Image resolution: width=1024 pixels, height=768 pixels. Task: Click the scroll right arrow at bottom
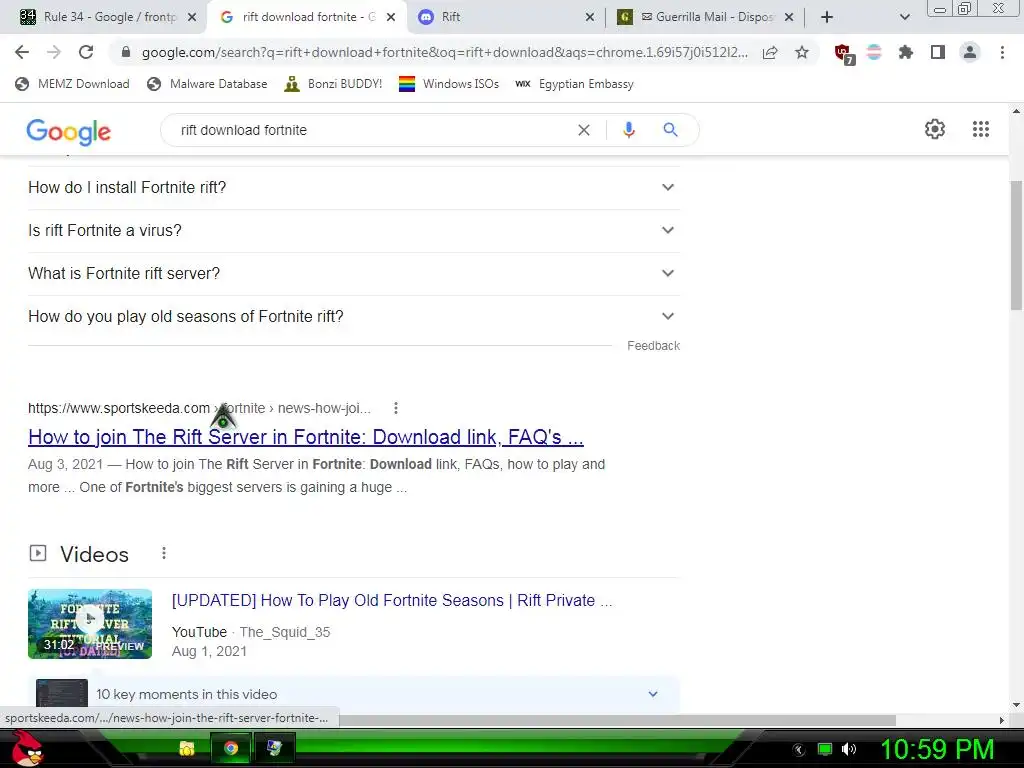(x=1002, y=720)
